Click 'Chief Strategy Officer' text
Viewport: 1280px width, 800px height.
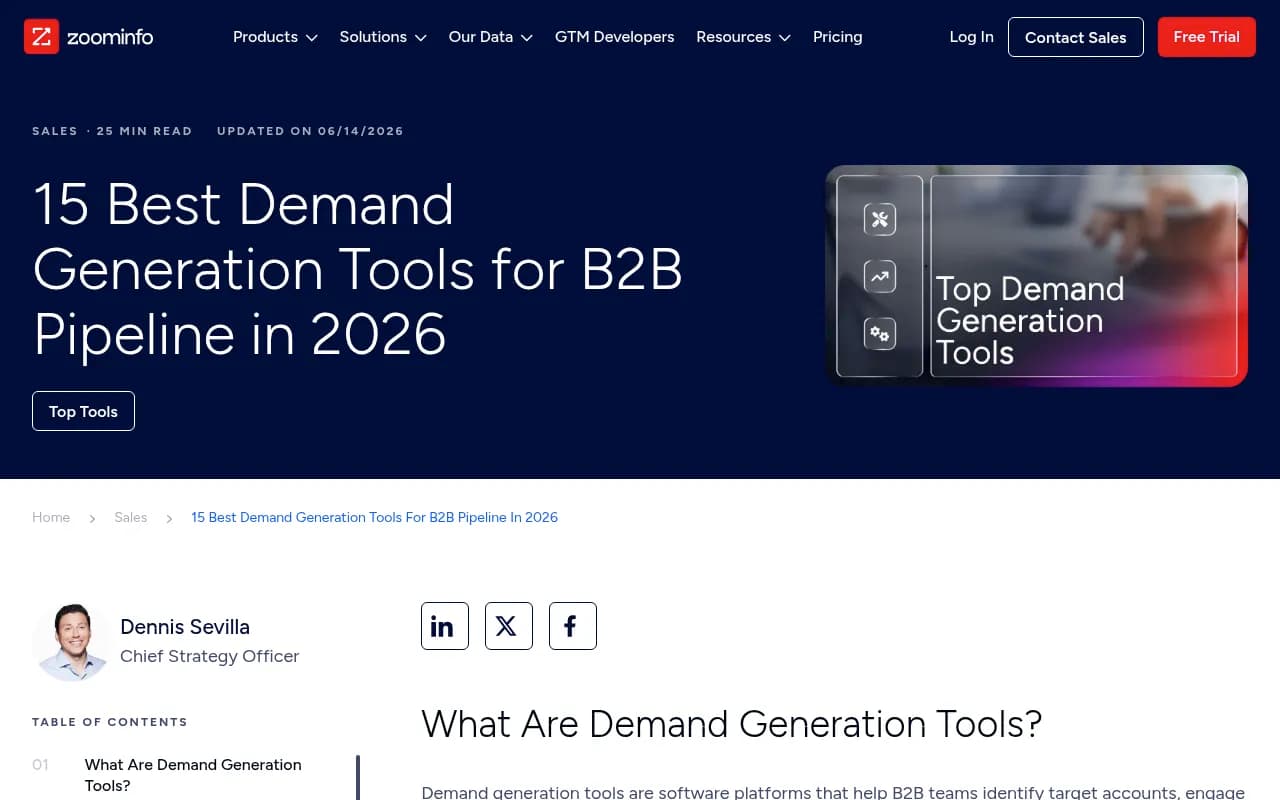coord(210,656)
